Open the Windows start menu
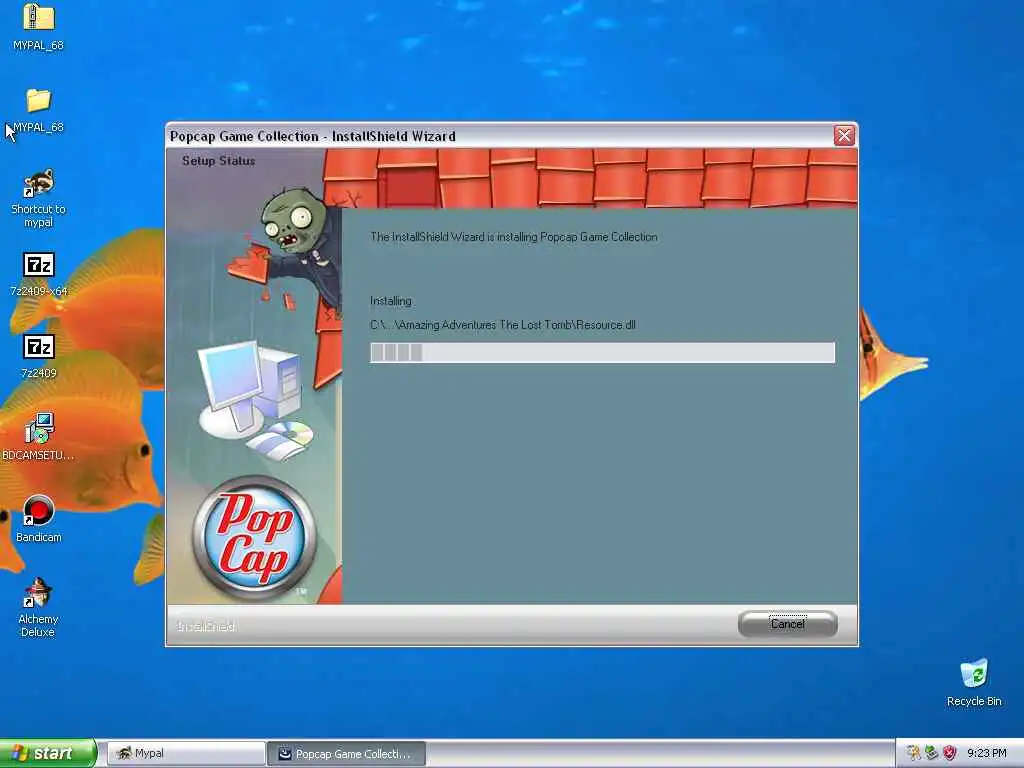The height and width of the screenshot is (768, 1024). coord(48,753)
